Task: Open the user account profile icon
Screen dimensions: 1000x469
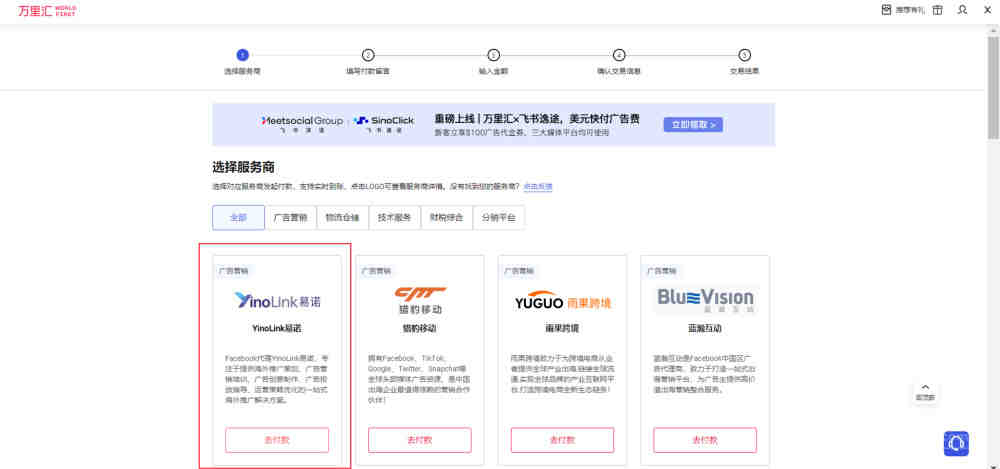Action: coord(962,10)
